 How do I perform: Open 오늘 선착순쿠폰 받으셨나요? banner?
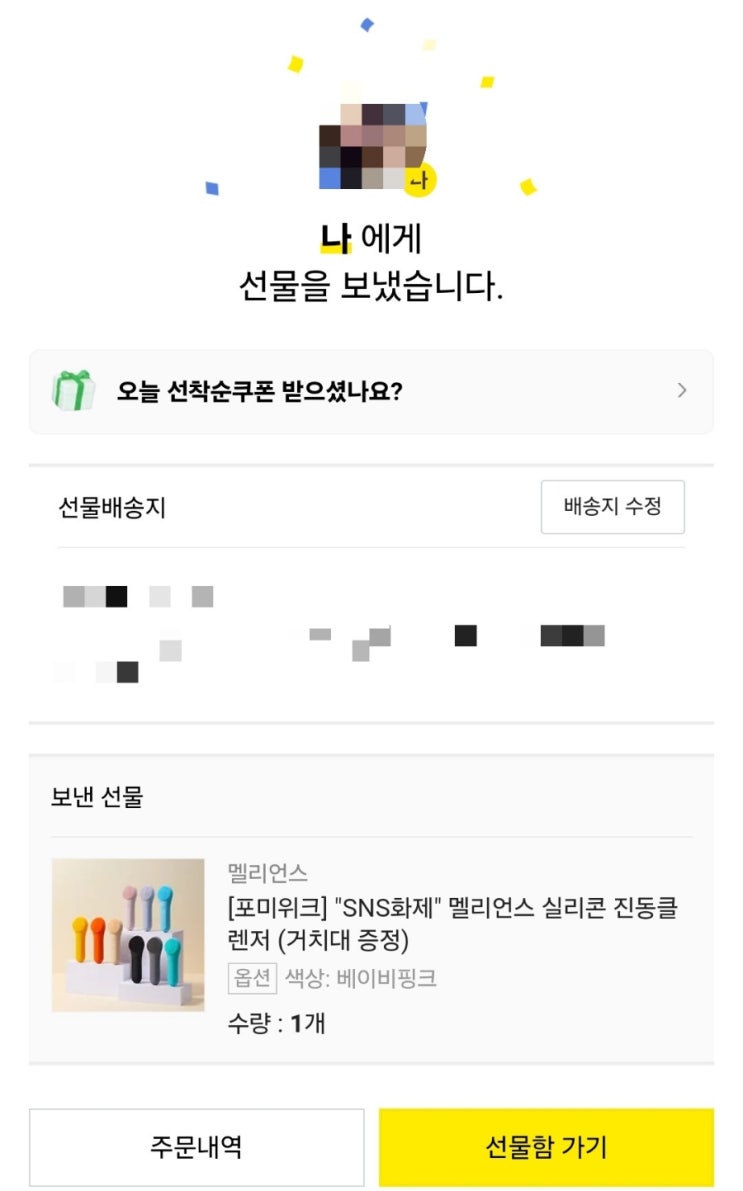(x=372, y=391)
